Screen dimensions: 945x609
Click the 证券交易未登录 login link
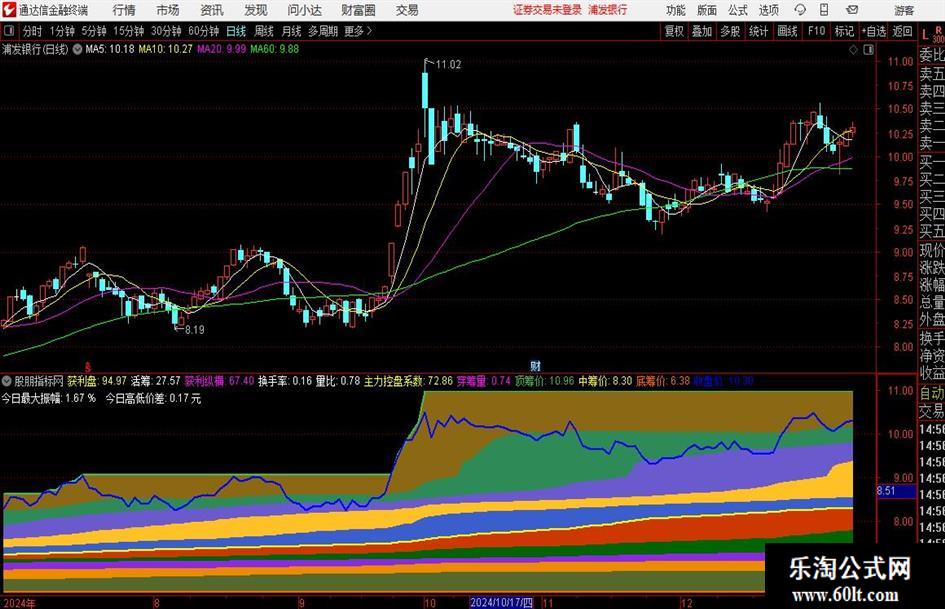547,10
